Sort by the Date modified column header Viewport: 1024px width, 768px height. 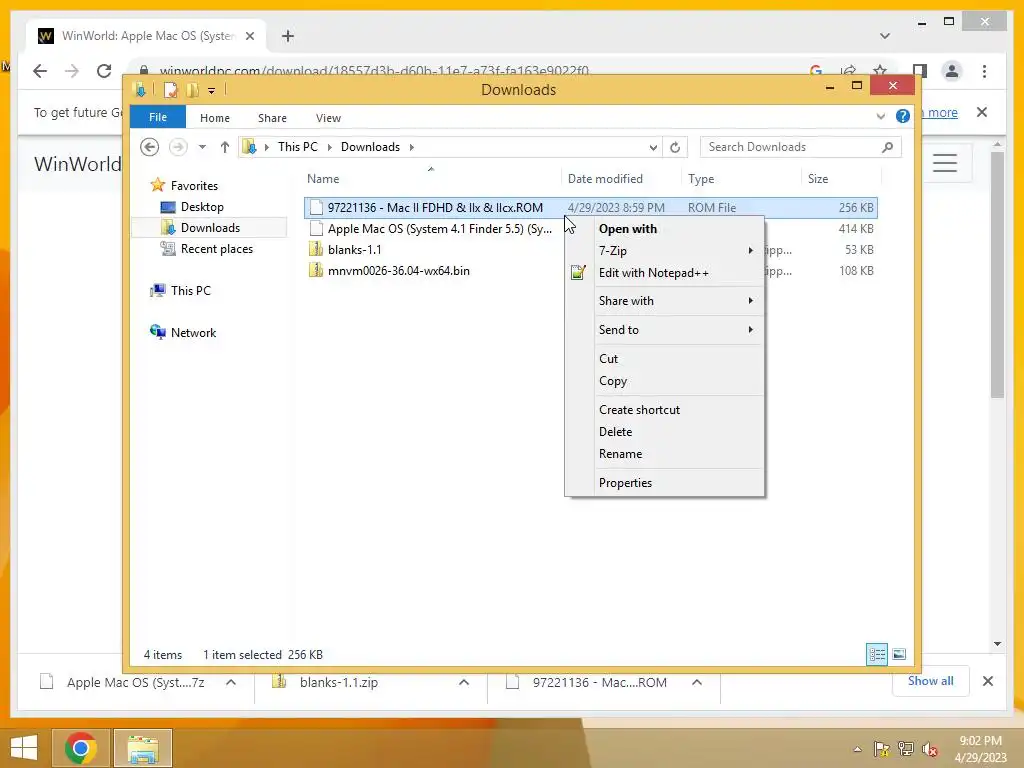pyautogui.click(x=620, y=179)
